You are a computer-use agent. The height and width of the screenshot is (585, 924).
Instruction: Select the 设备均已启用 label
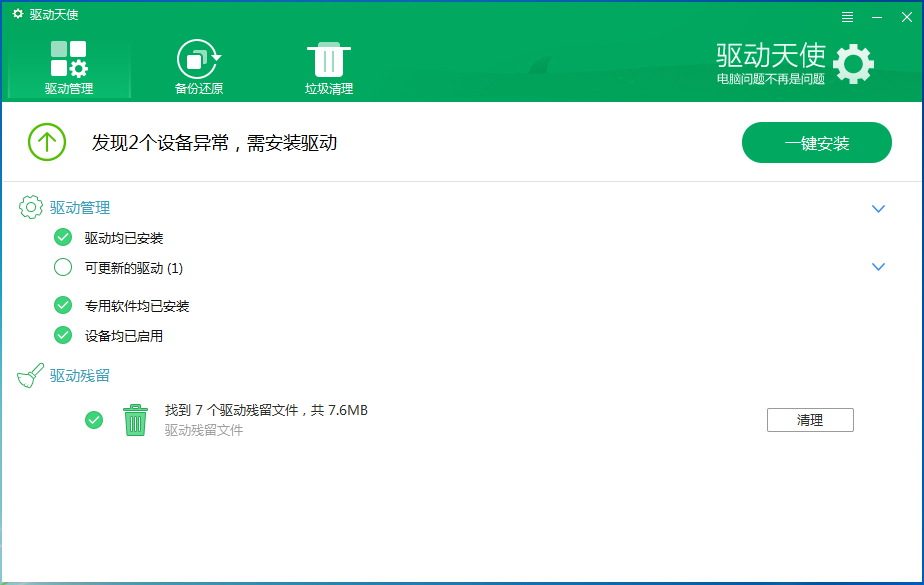[x=124, y=336]
